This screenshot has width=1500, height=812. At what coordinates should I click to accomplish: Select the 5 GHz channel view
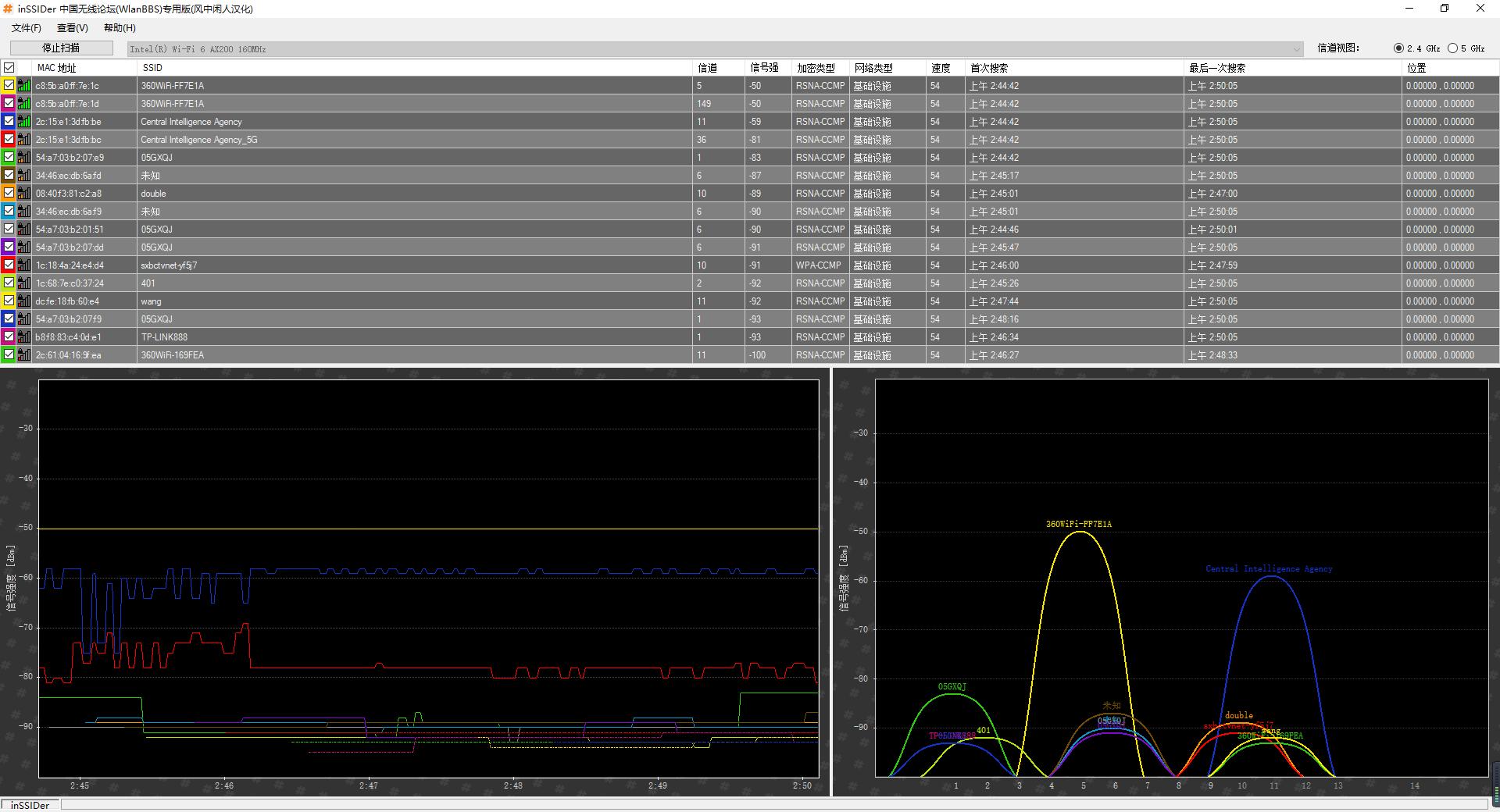1452,48
